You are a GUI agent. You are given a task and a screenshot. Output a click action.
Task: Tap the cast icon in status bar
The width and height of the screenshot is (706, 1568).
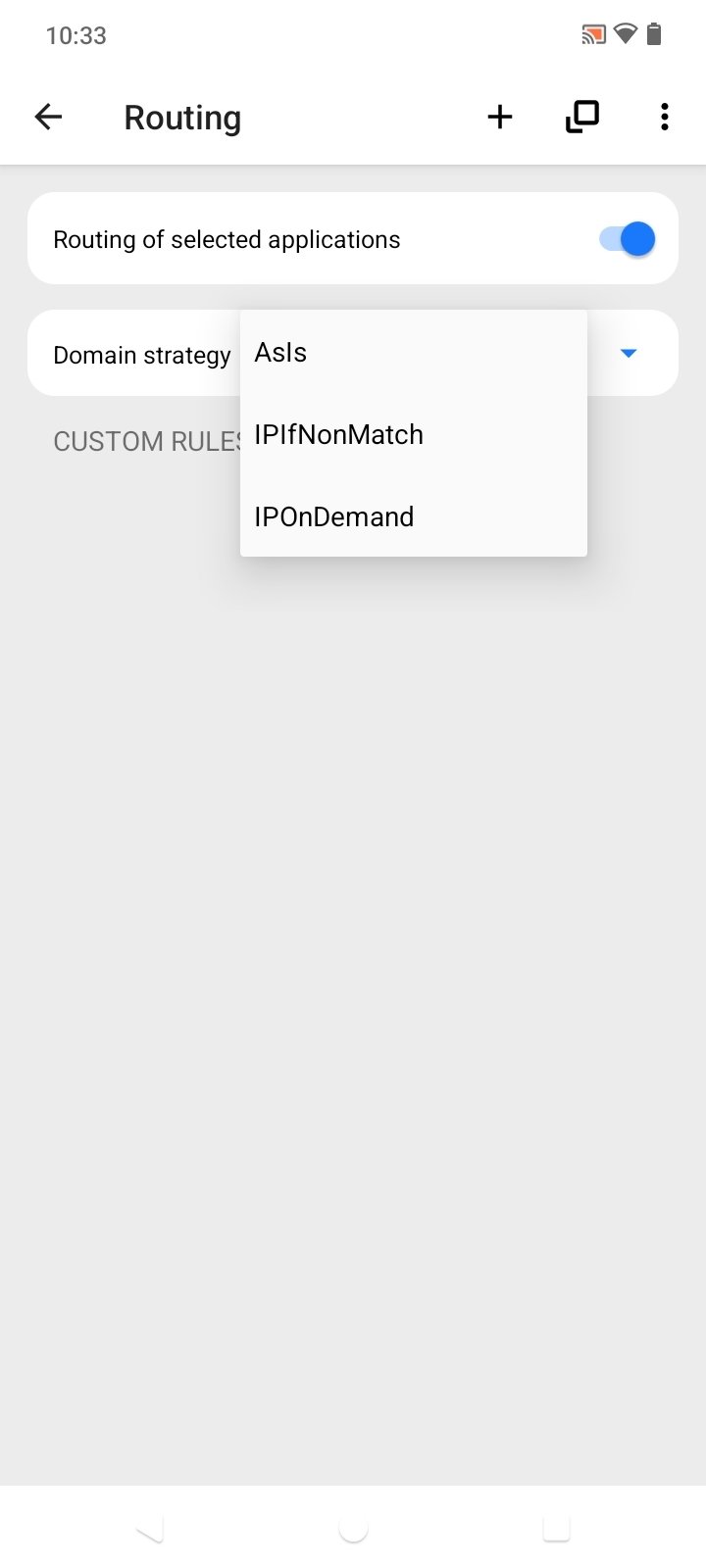(593, 35)
